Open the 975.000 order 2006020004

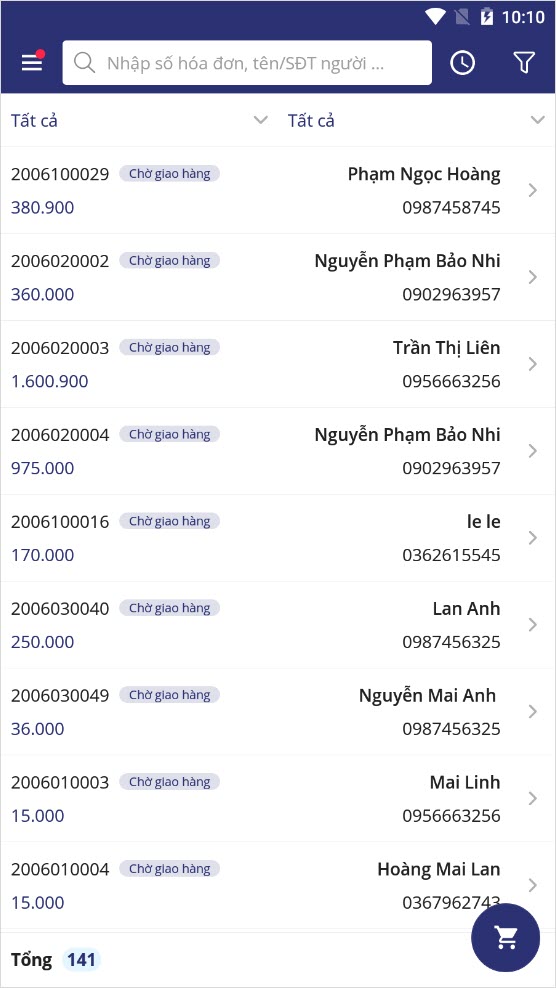pyautogui.click(x=278, y=451)
